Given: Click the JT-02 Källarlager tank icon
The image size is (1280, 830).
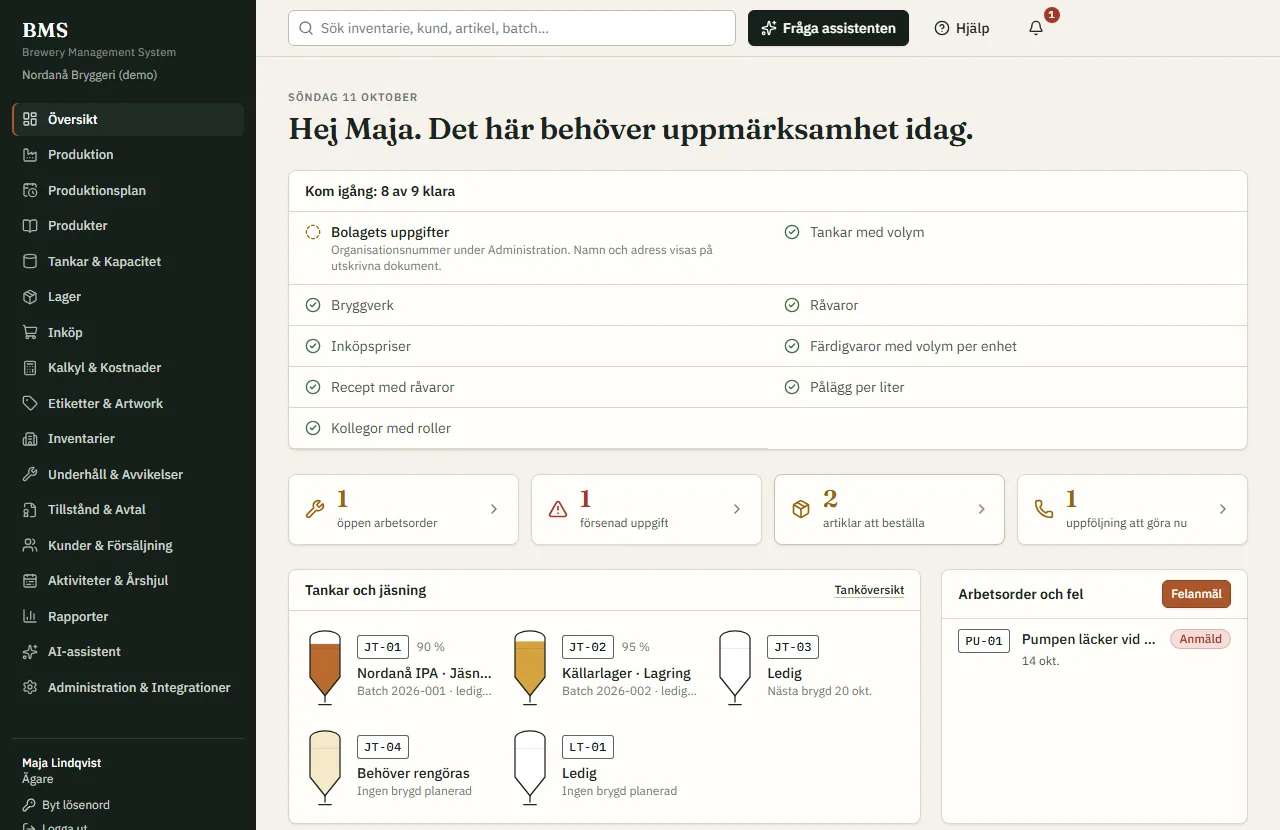Looking at the screenshot, I should (530, 667).
